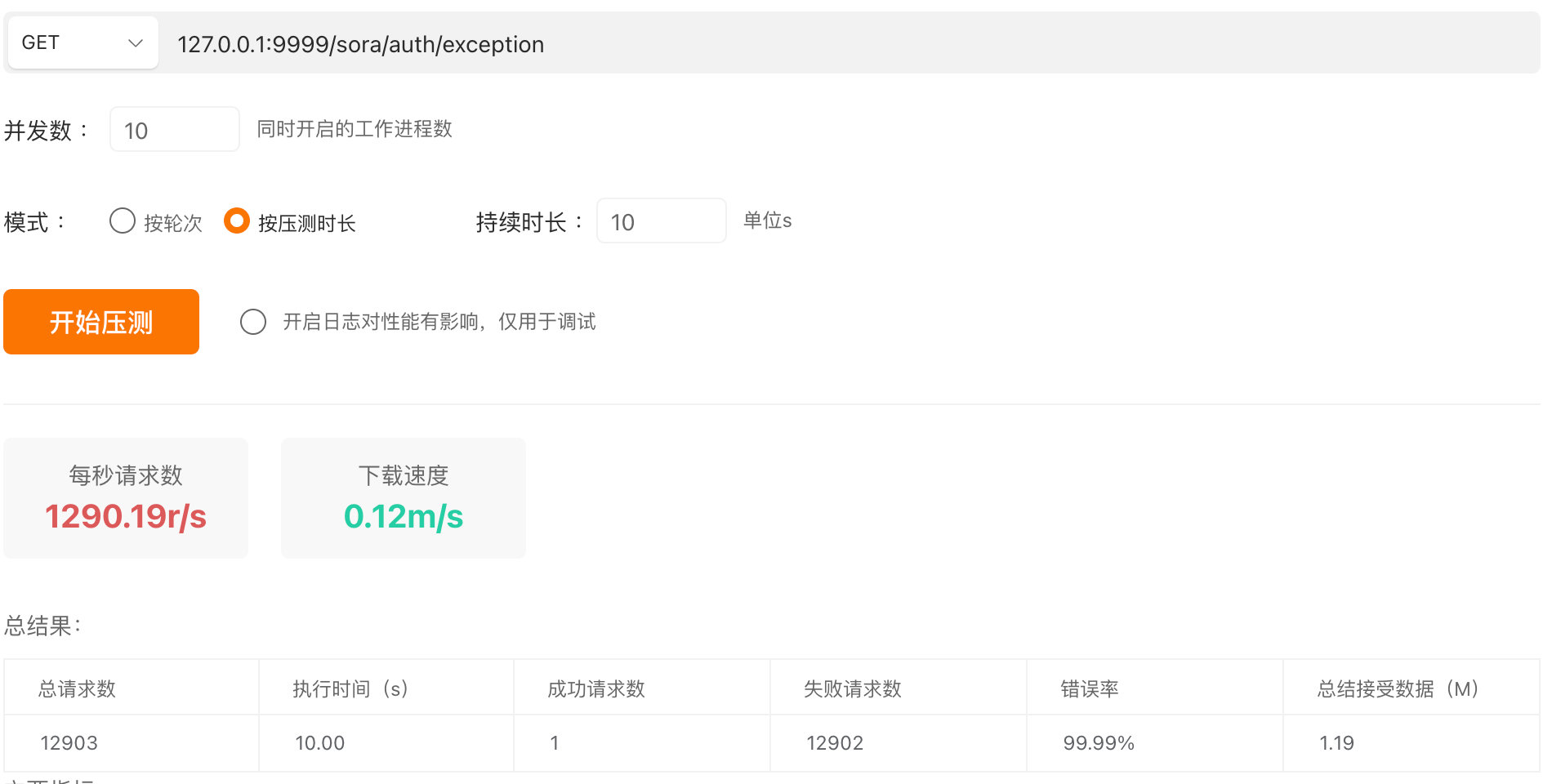Click the 并发数 input field
The width and height of the screenshot is (1552, 784).
point(174,130)
